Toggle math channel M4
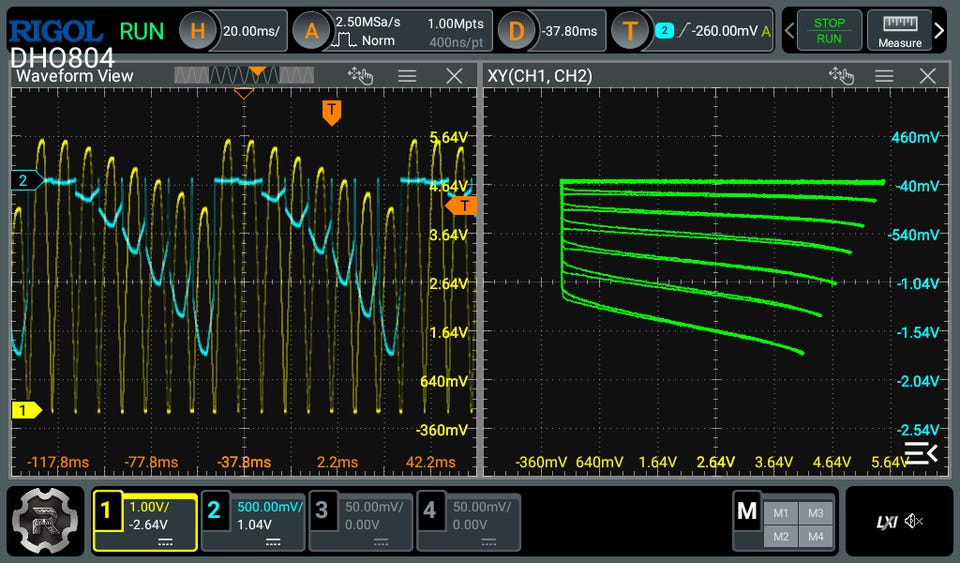 (x=816, y=536)
